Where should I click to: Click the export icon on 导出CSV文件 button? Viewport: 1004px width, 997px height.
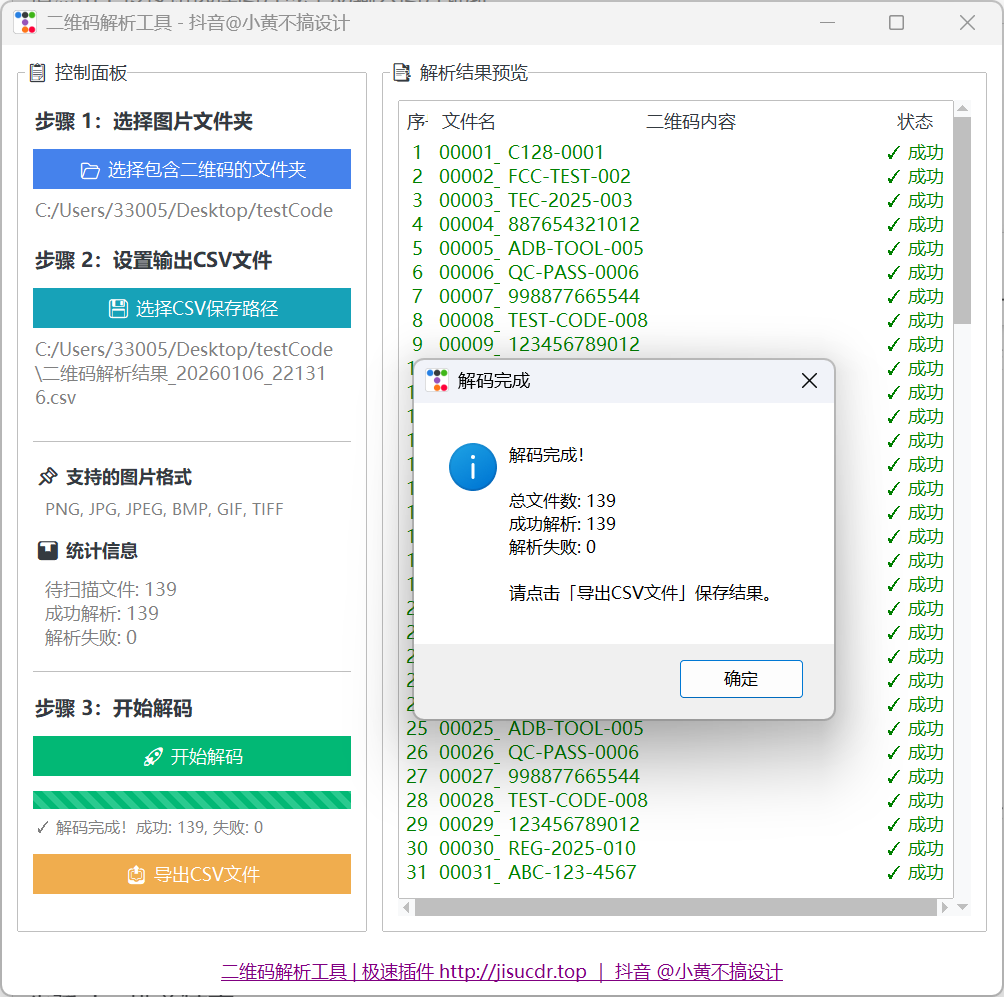[x=136, y=874]
